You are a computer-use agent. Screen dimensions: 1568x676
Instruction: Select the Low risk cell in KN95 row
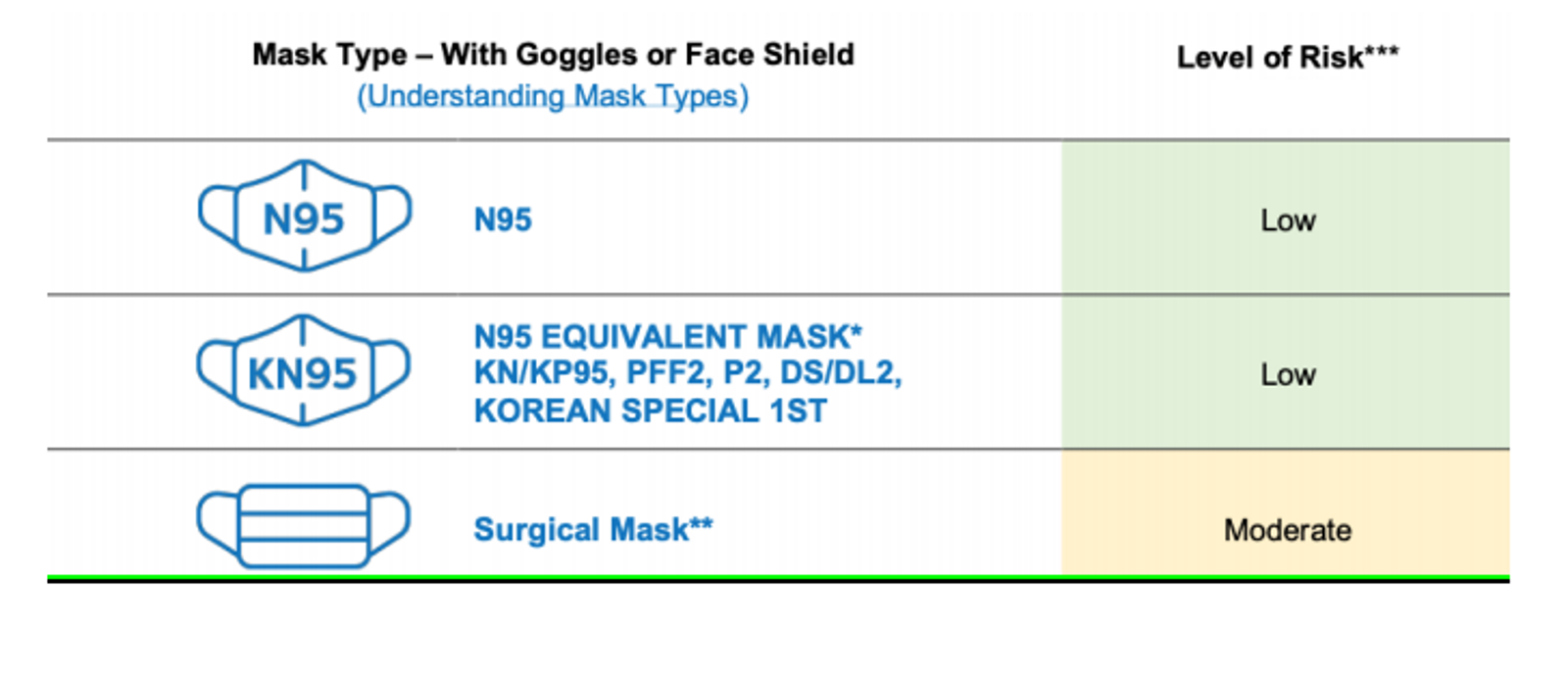tap(1287, 374)
